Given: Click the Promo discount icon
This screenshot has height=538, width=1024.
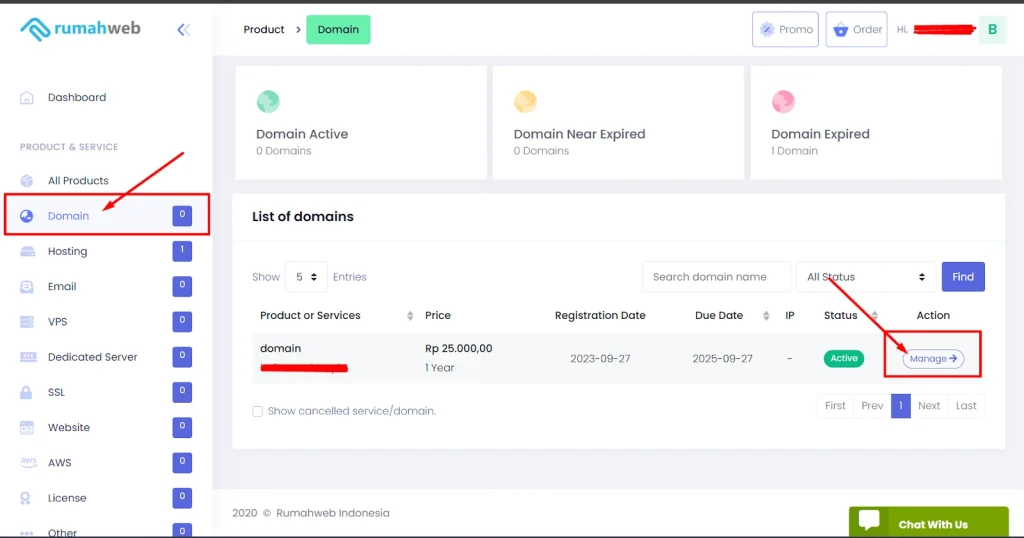Looking at the screenshot, I should [767, 29].
